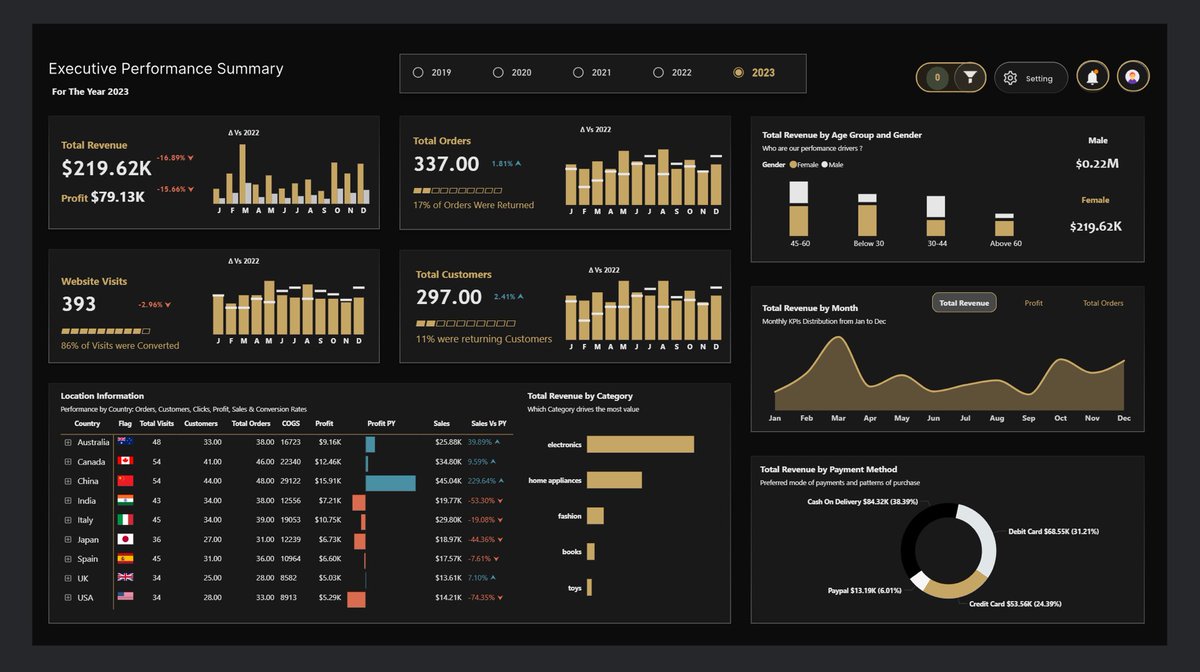Click the Below 30 age group bar
Viewport: 1200px width, 672px height.
tap(867, 215)
